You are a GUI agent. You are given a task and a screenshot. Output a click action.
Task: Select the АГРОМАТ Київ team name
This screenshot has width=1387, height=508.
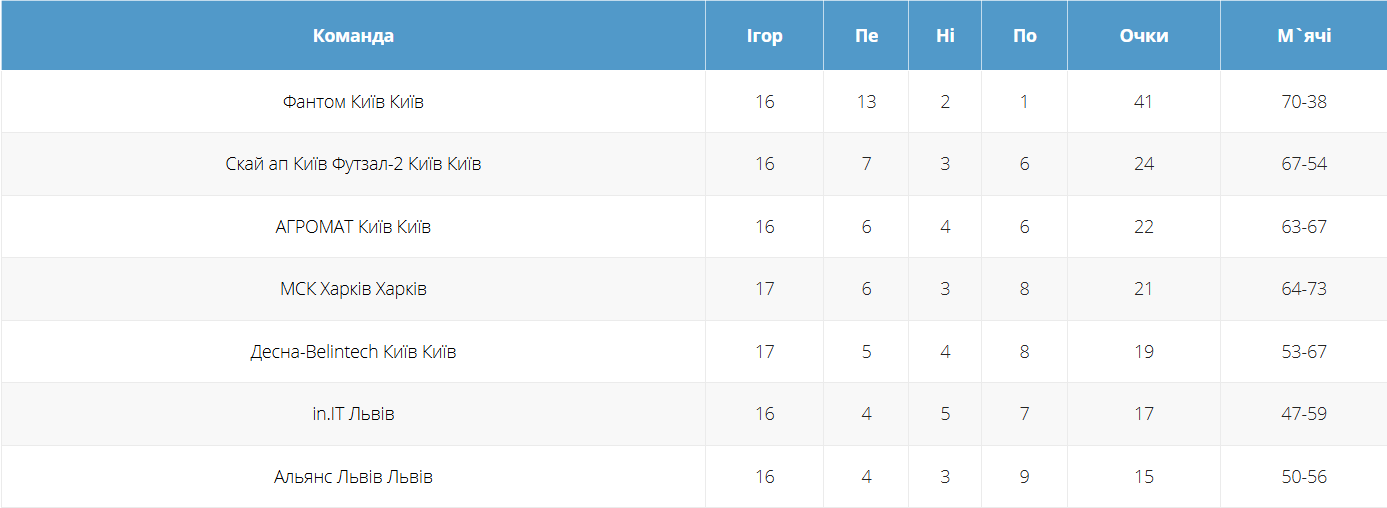pyautogui.click(x=353, y=227)
